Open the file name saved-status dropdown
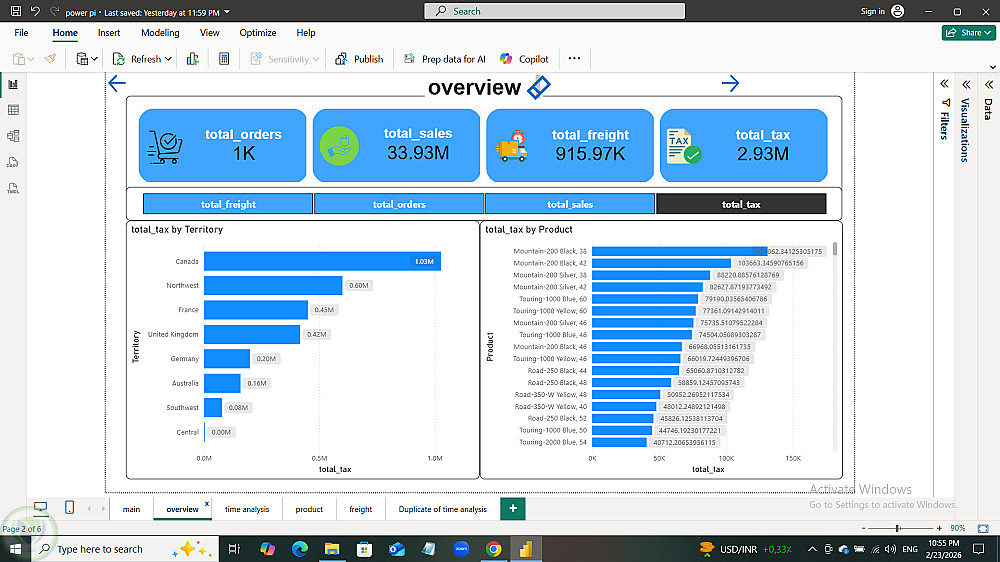This screenshot has width=1000, height=562. (227, 12)
